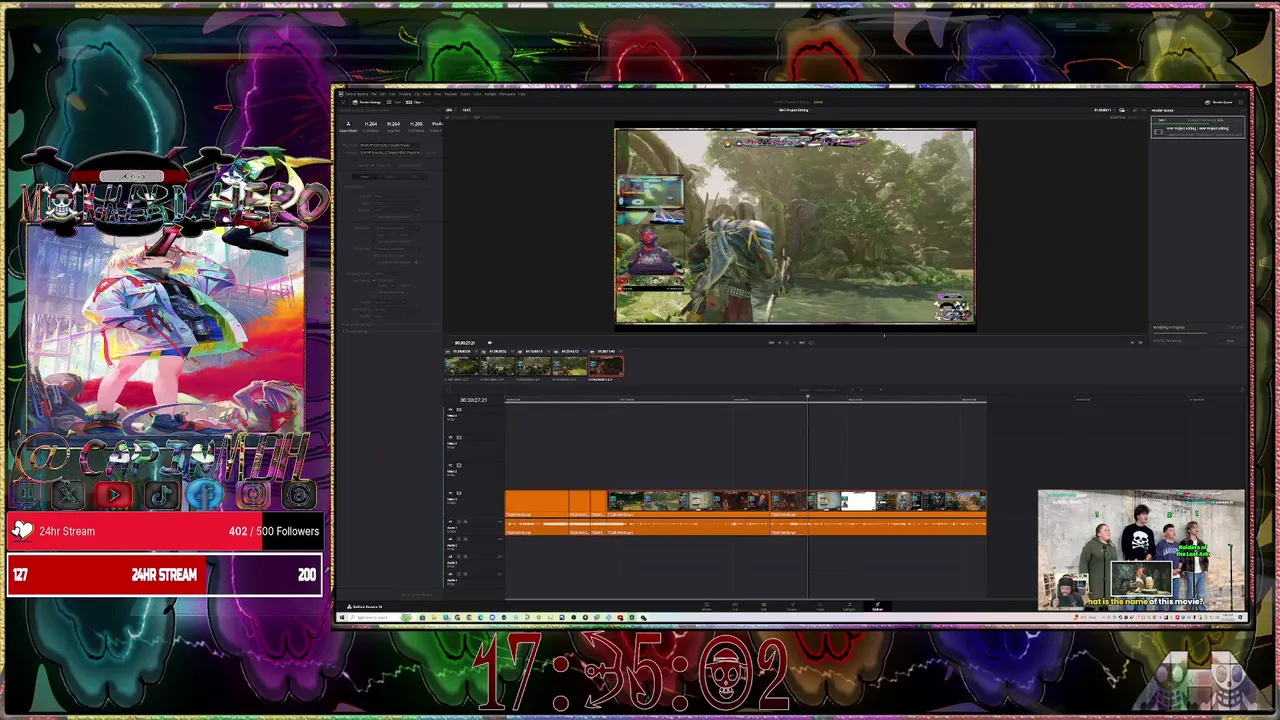The width and height of the screenshot is (1280, 720).
Task: Open the Format dropdown in render settings
Action: [396, 196]
